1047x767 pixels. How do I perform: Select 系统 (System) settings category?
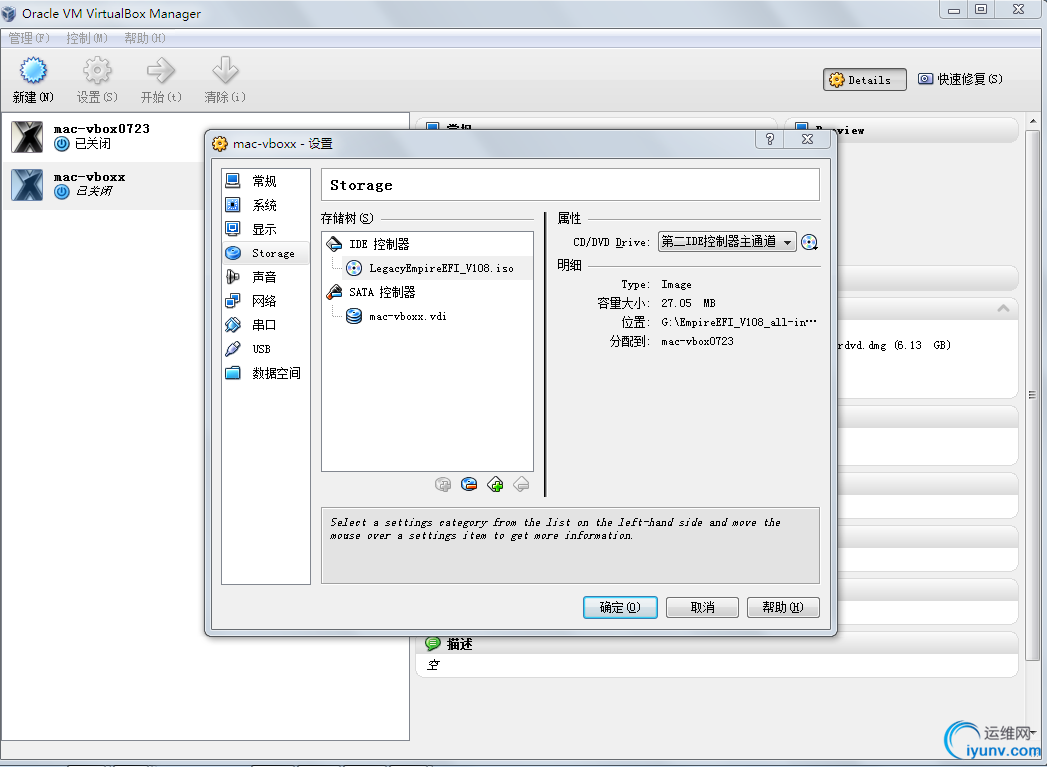[x=266, y=205]
